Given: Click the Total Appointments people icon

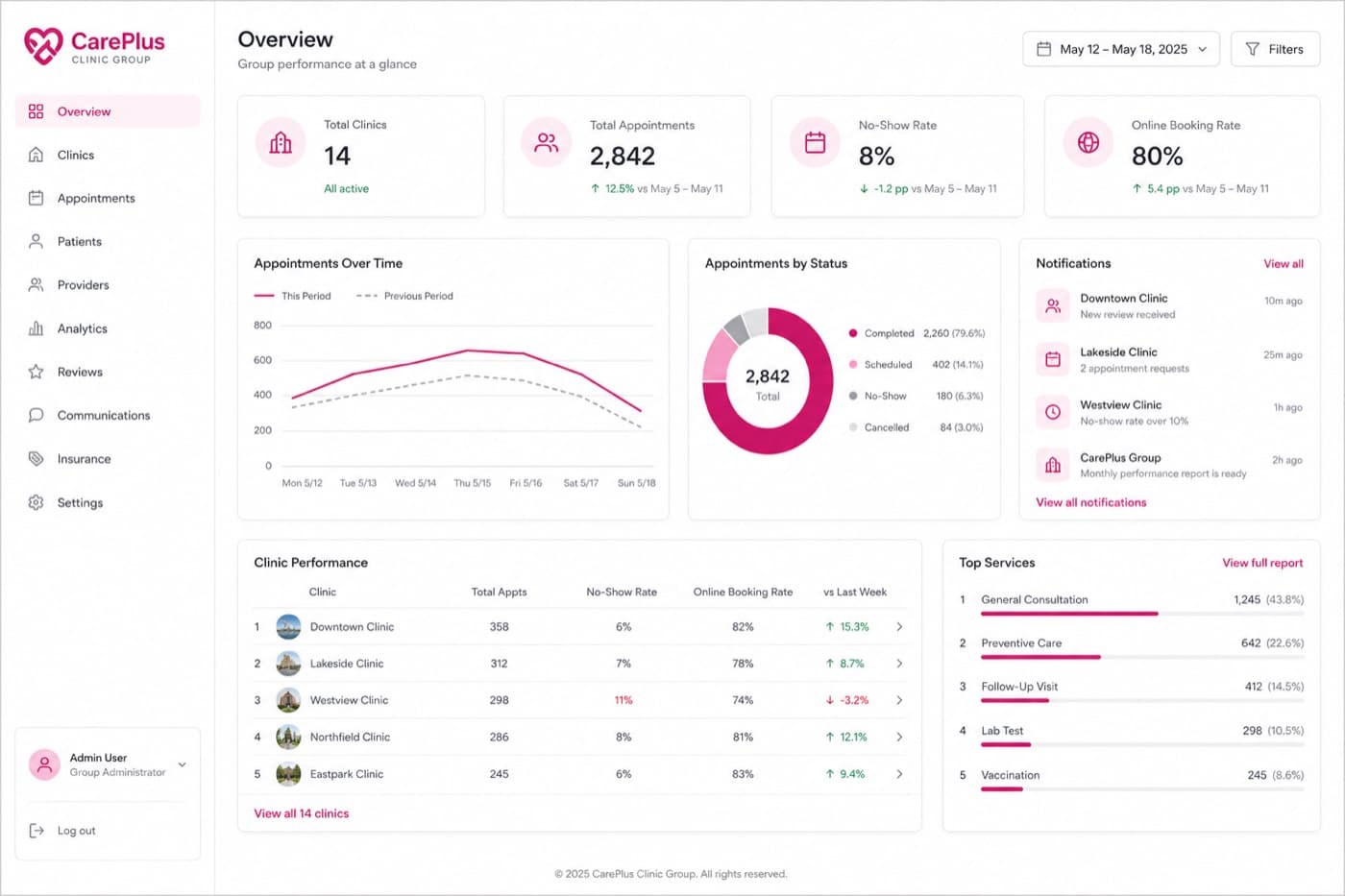Looking at the screenshot, I should click(547, 143).
